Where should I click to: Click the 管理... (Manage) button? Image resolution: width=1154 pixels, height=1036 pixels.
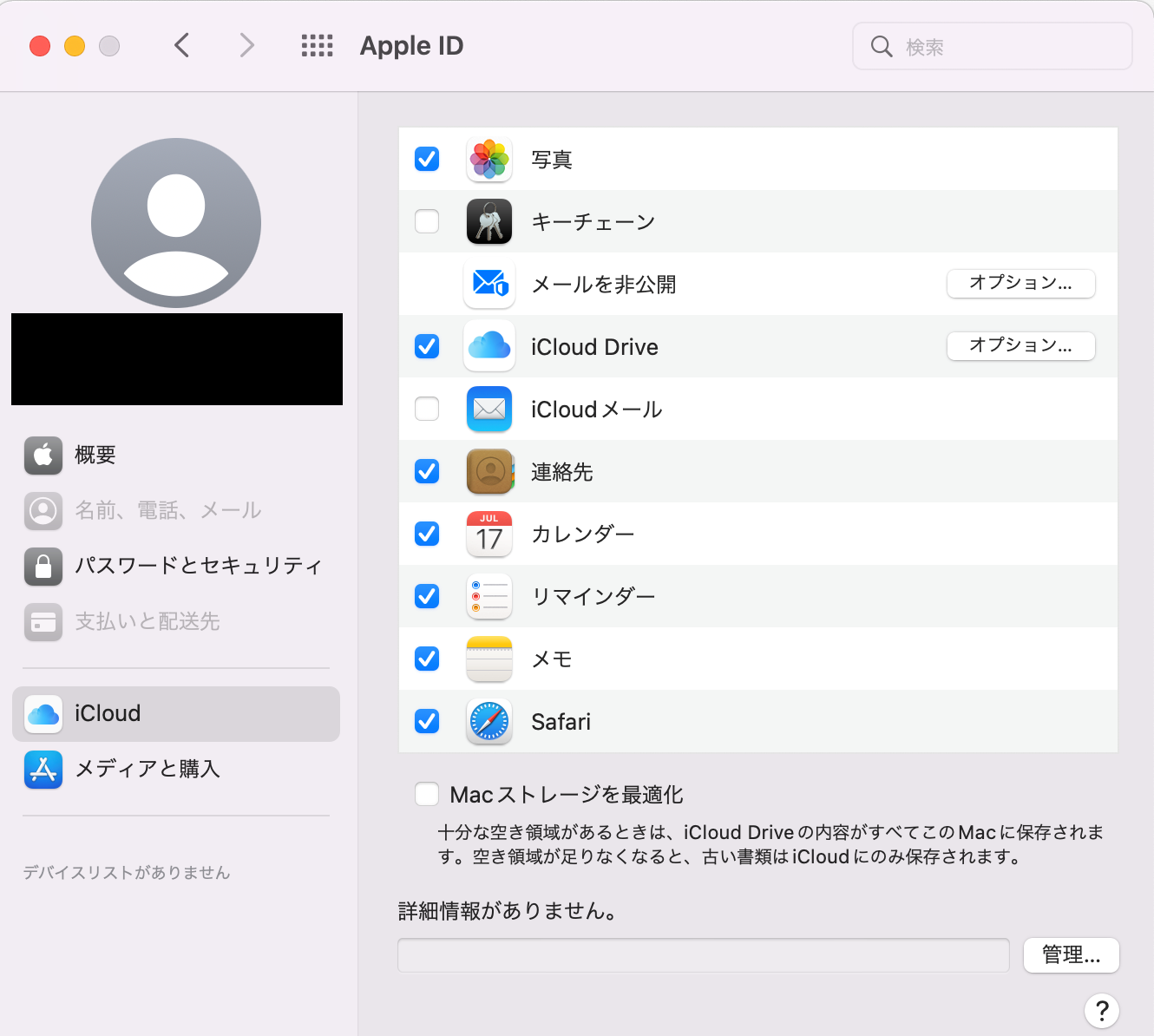1072,955
